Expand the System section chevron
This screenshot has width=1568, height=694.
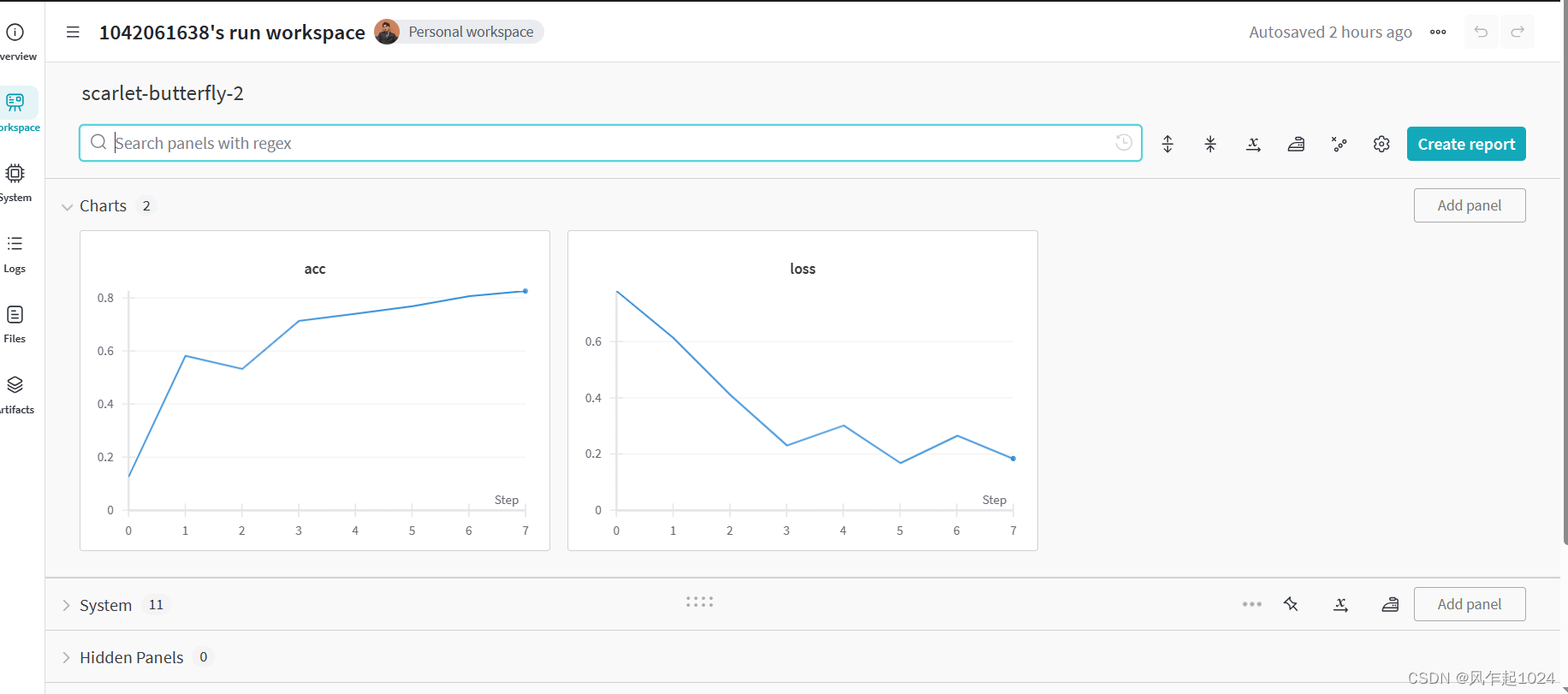point(66,605)
